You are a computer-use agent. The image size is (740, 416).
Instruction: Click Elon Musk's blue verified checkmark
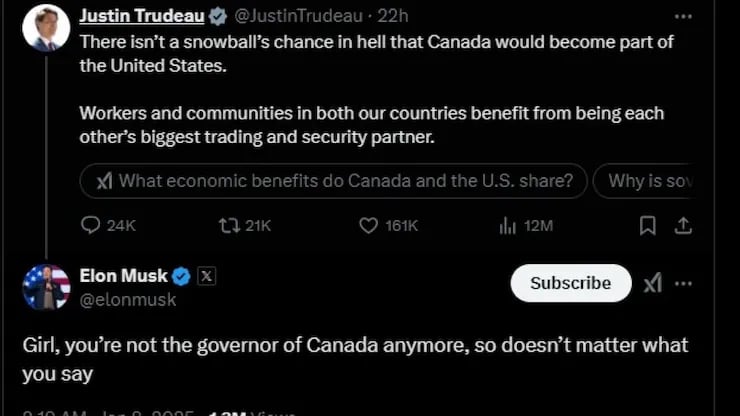tap(182, 276)
